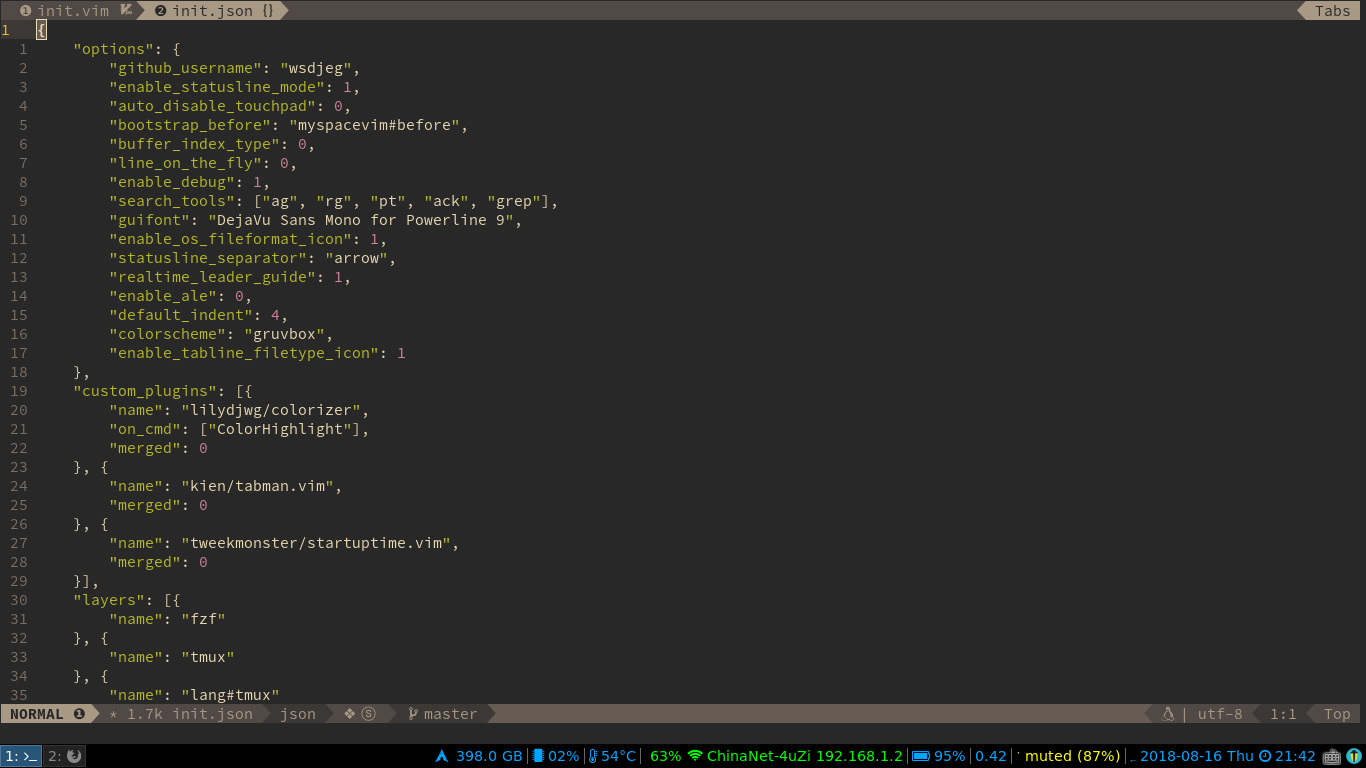Click the 192.168.1.2 IP address
This screenshot has height=768, width=1366.
(x=859, y=756)
